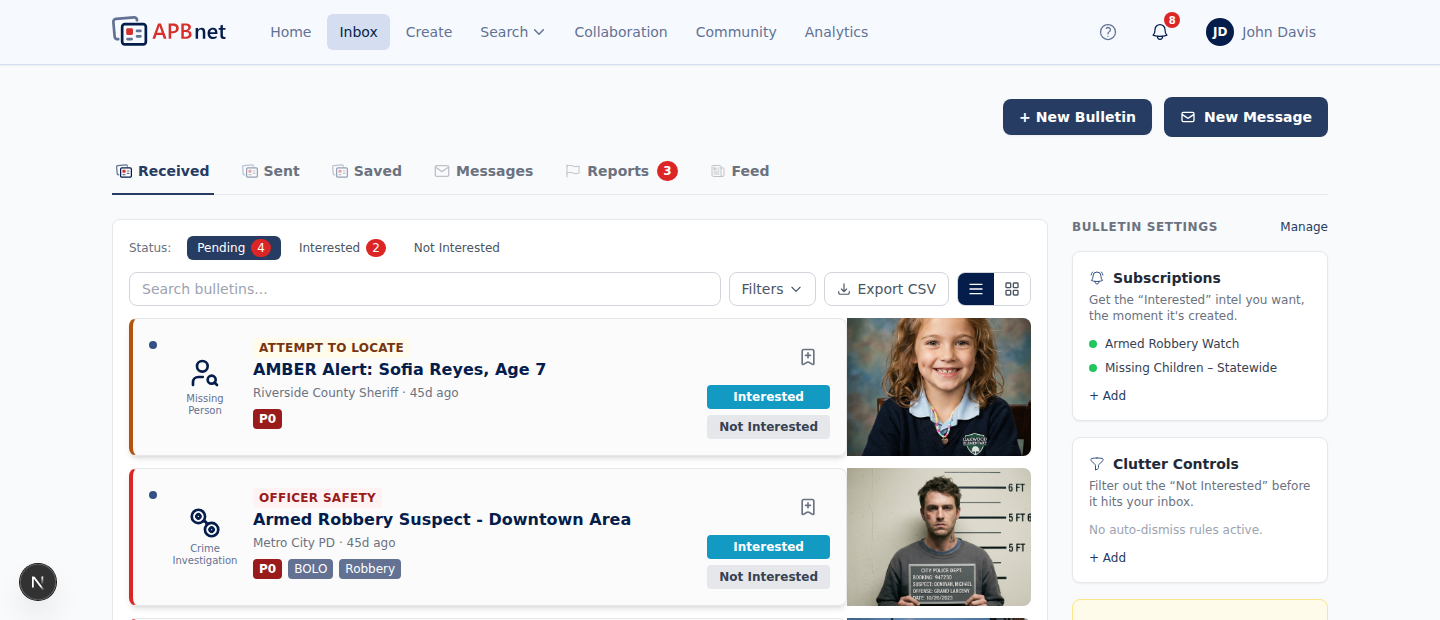1440x620 pixels.
Task: Switch to list view
Action: pos(976,289)
